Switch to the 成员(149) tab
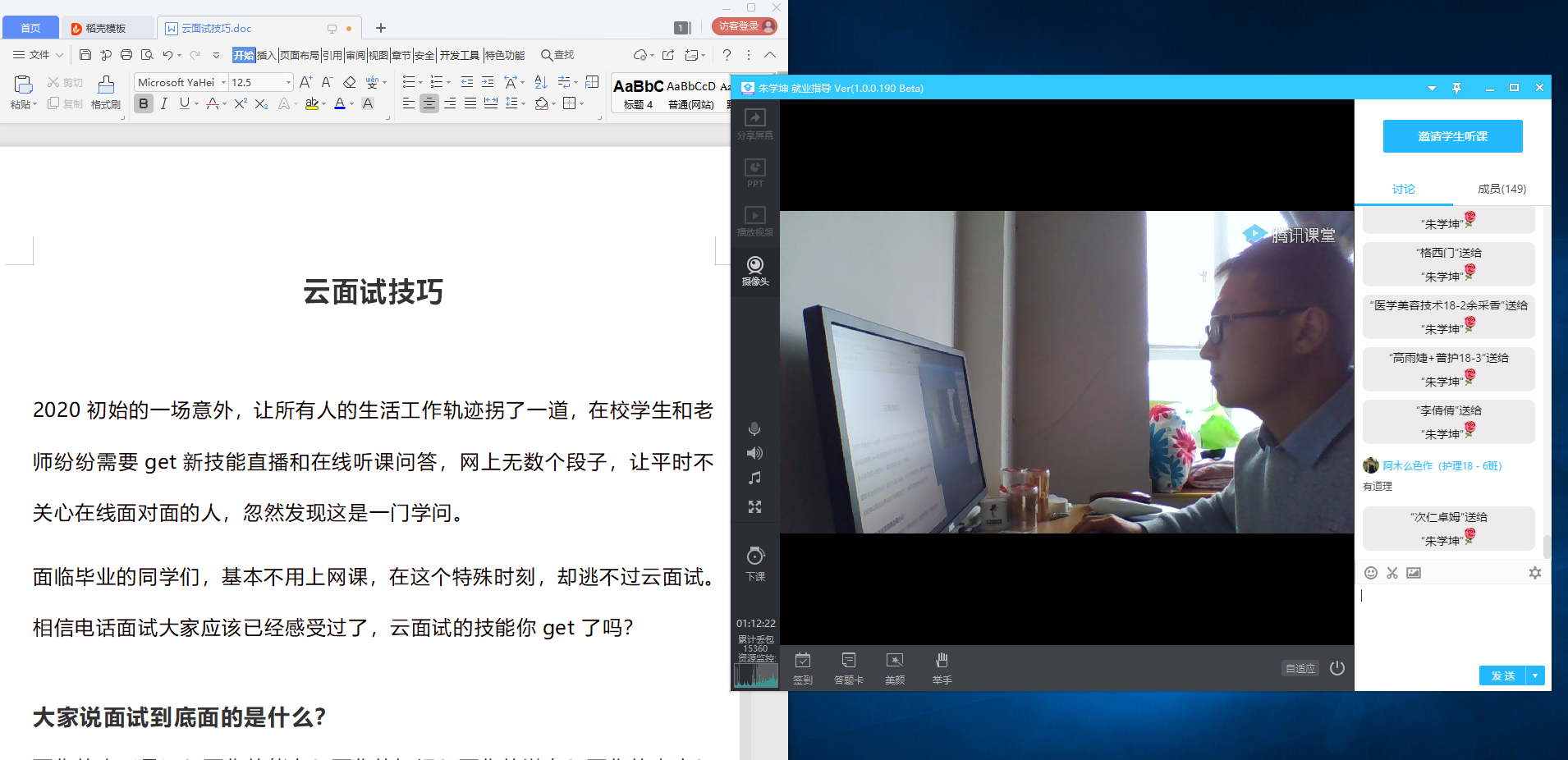Viewport: 1568px width, 760px height. coord(1502,189)
